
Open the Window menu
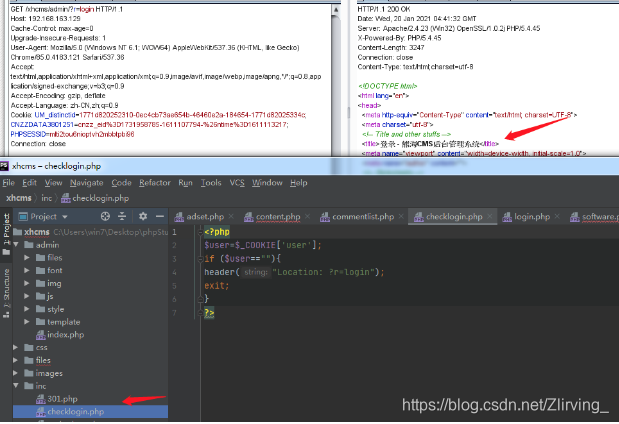coord(267,183)
